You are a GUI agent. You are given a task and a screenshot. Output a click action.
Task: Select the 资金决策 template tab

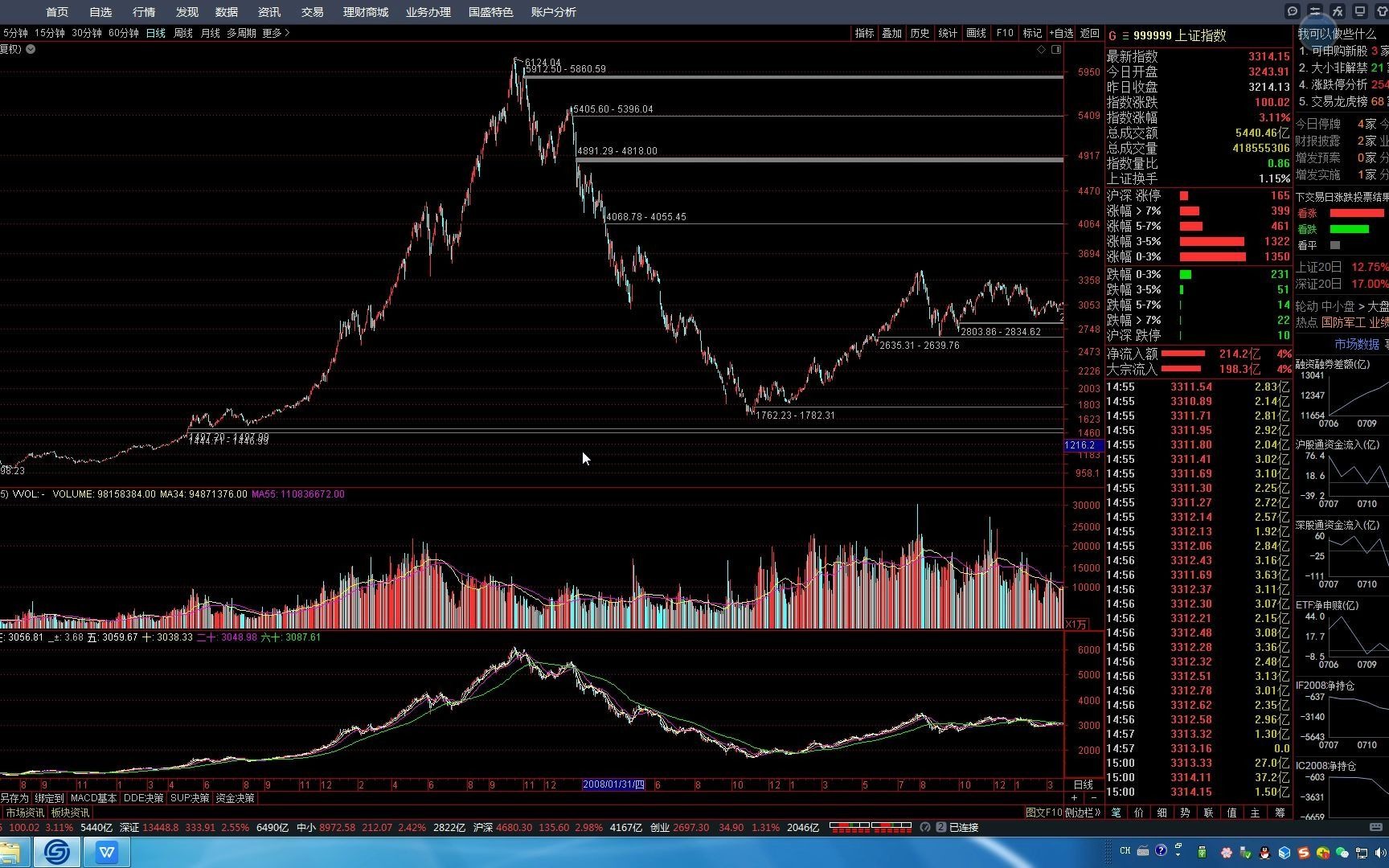pyautogui.click(x=236, y=798)
